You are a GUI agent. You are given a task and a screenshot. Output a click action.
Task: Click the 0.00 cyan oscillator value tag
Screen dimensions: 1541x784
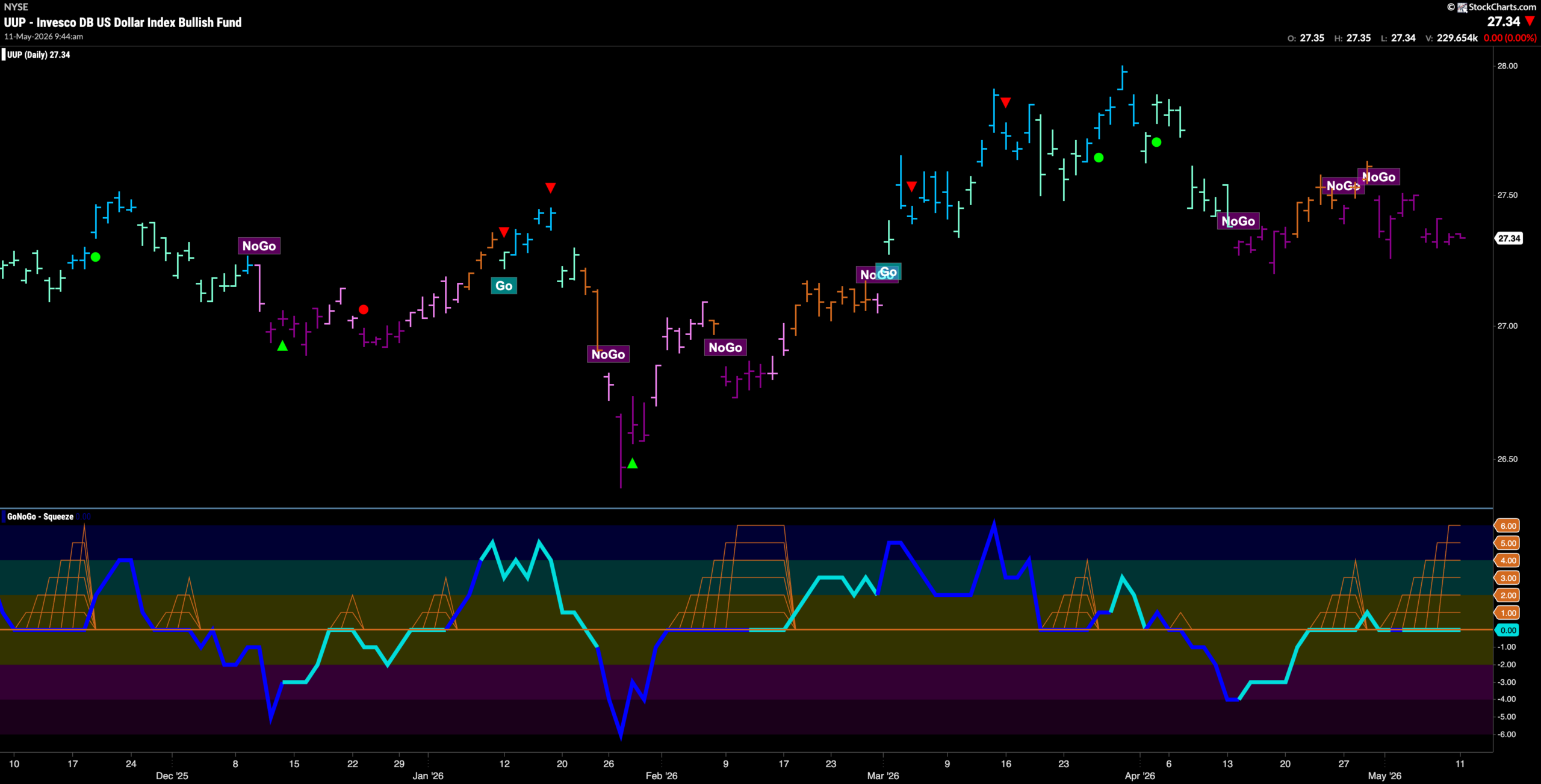click(x=1507, y=630)
